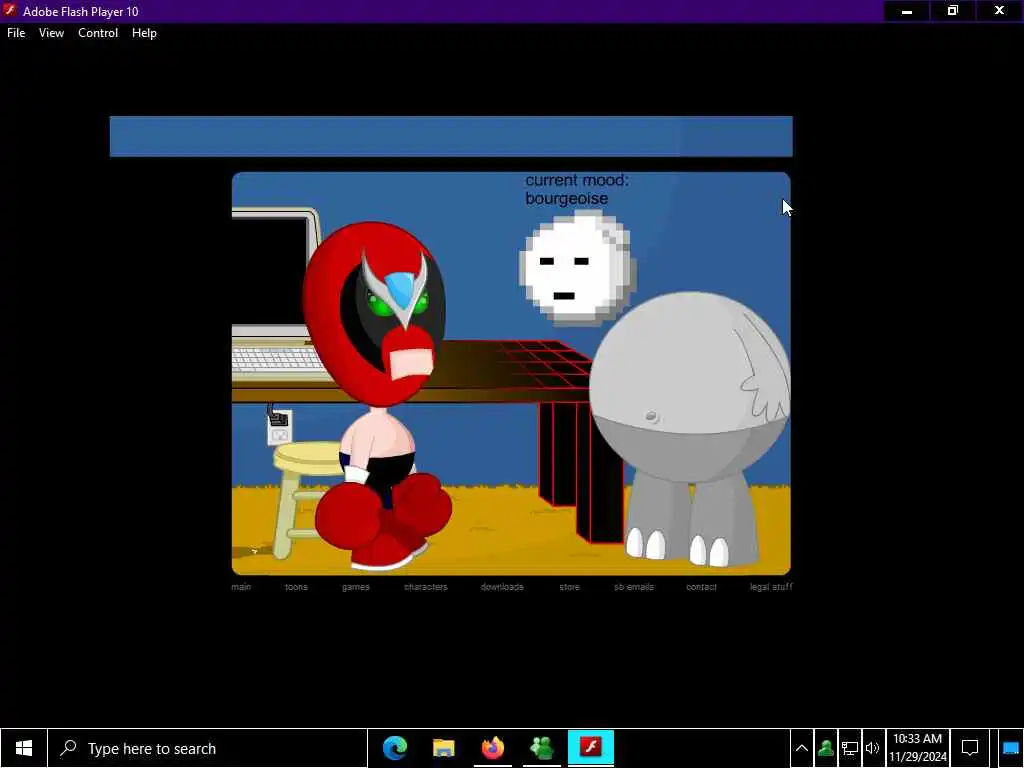Image resolution: width=1024 pixels, height=768 pixels.
Task: Click the white pixelated face
Action: click(577, 268)
